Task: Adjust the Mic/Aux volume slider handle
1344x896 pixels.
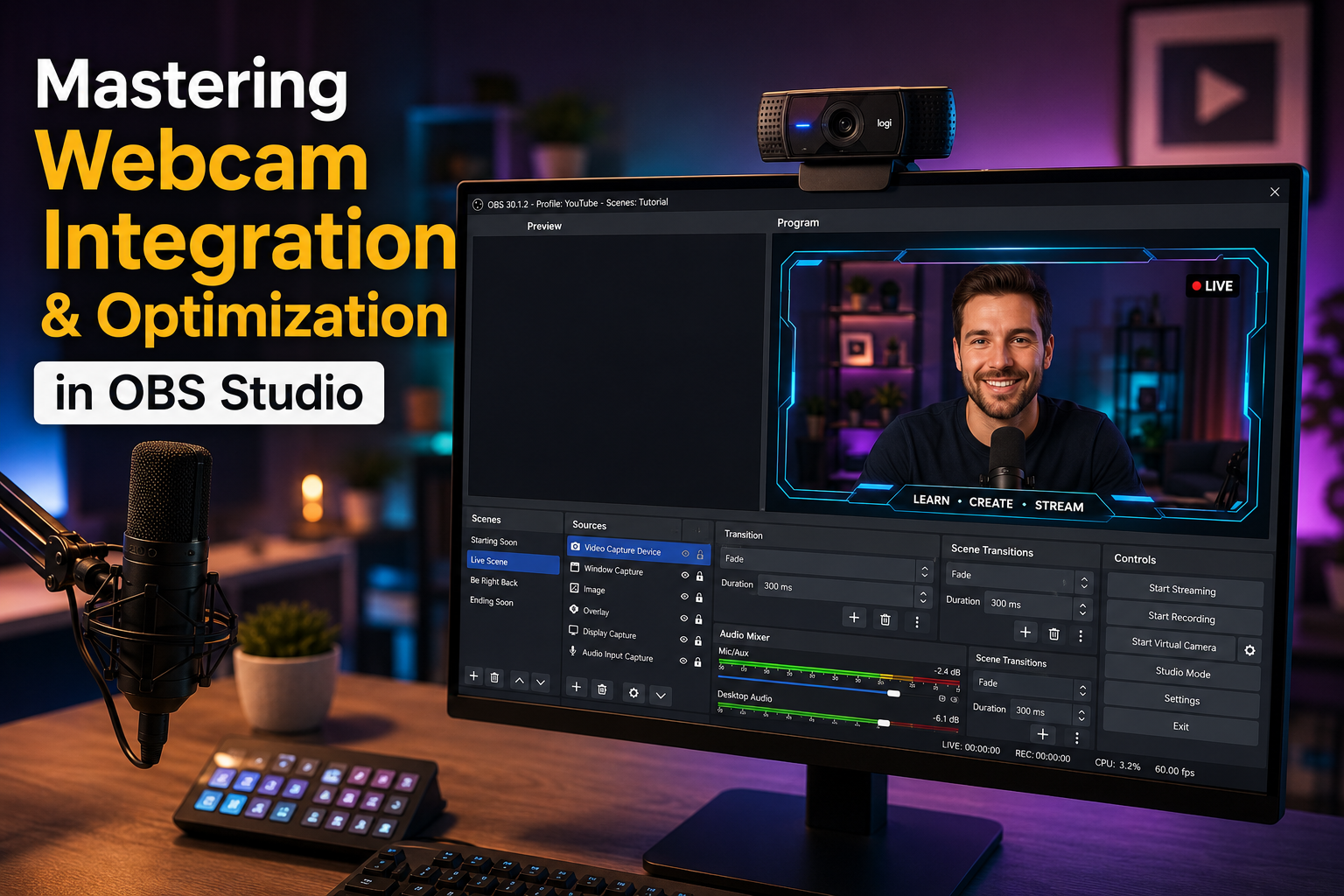Action: [893, 694]
